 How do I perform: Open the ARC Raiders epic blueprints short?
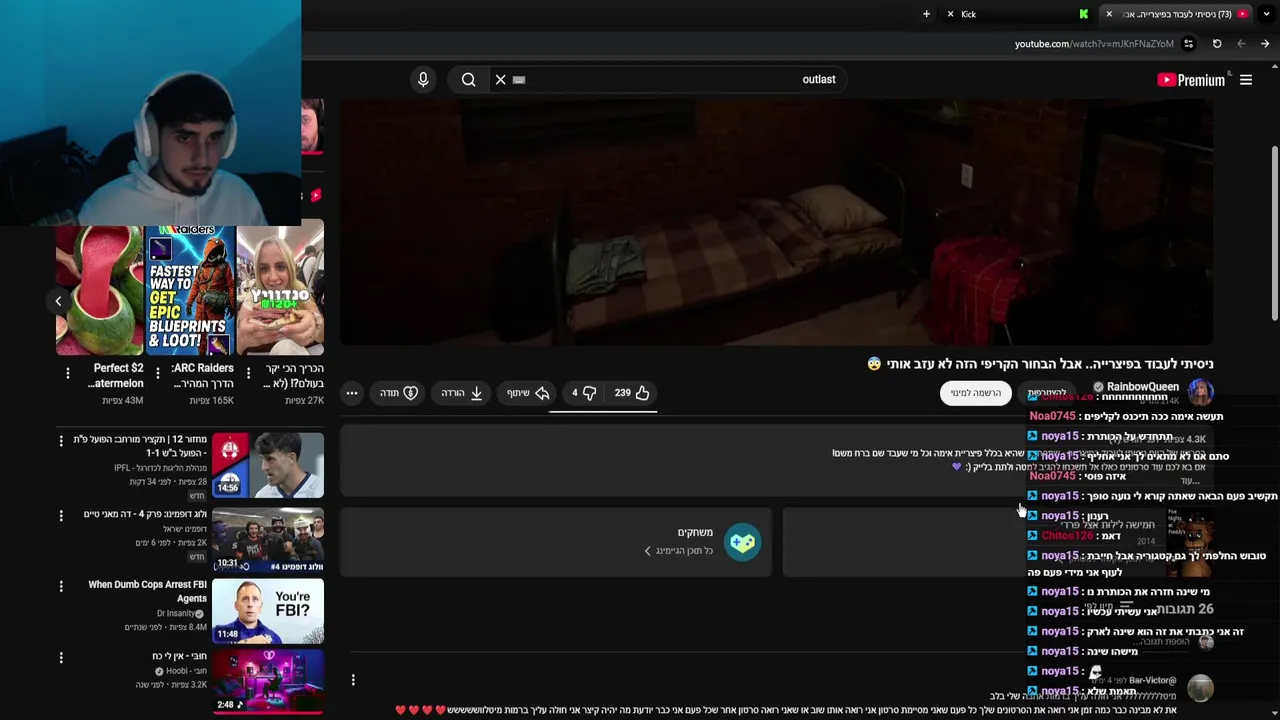click(190, 290)
